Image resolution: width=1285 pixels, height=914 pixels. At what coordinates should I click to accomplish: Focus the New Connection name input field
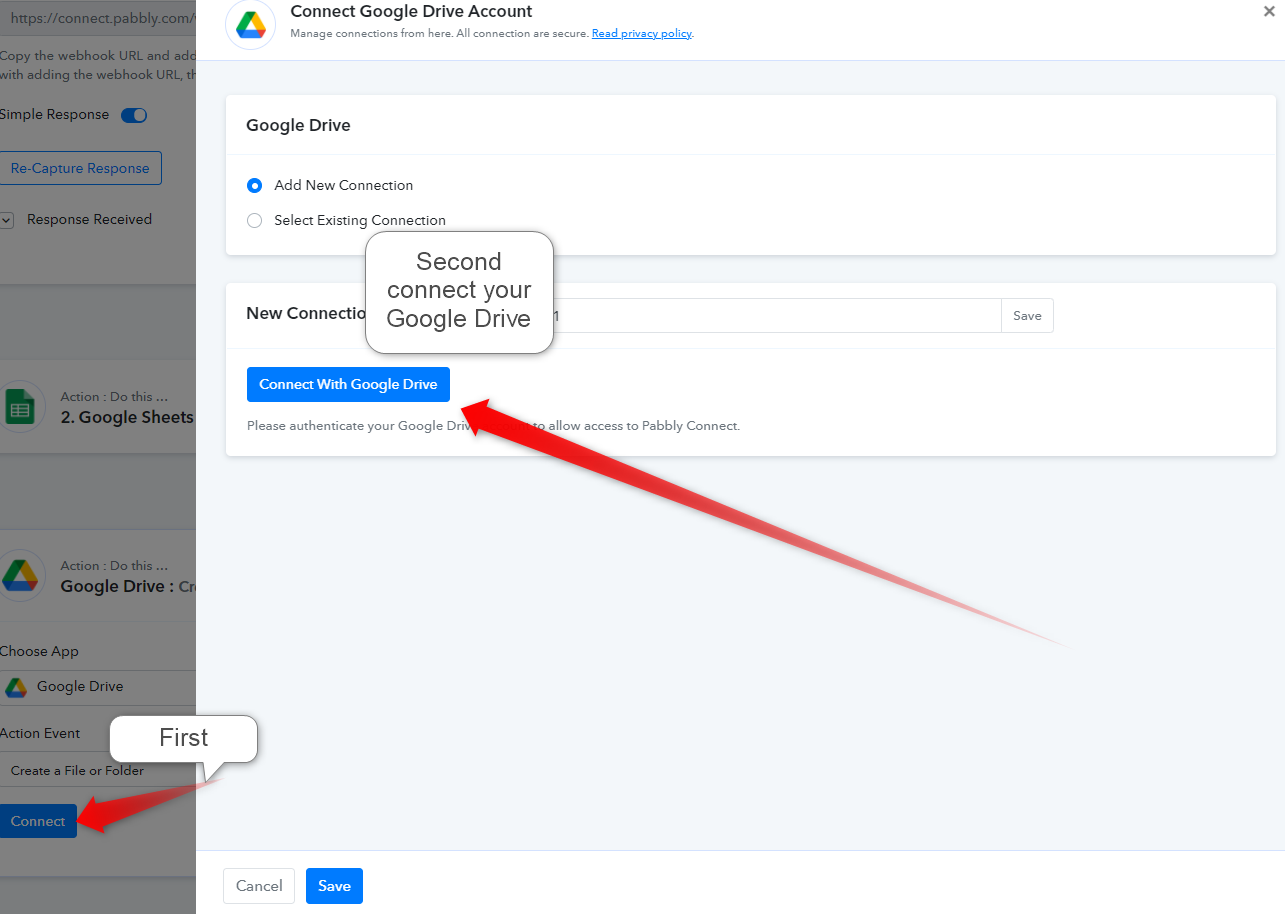click(776, 316)
